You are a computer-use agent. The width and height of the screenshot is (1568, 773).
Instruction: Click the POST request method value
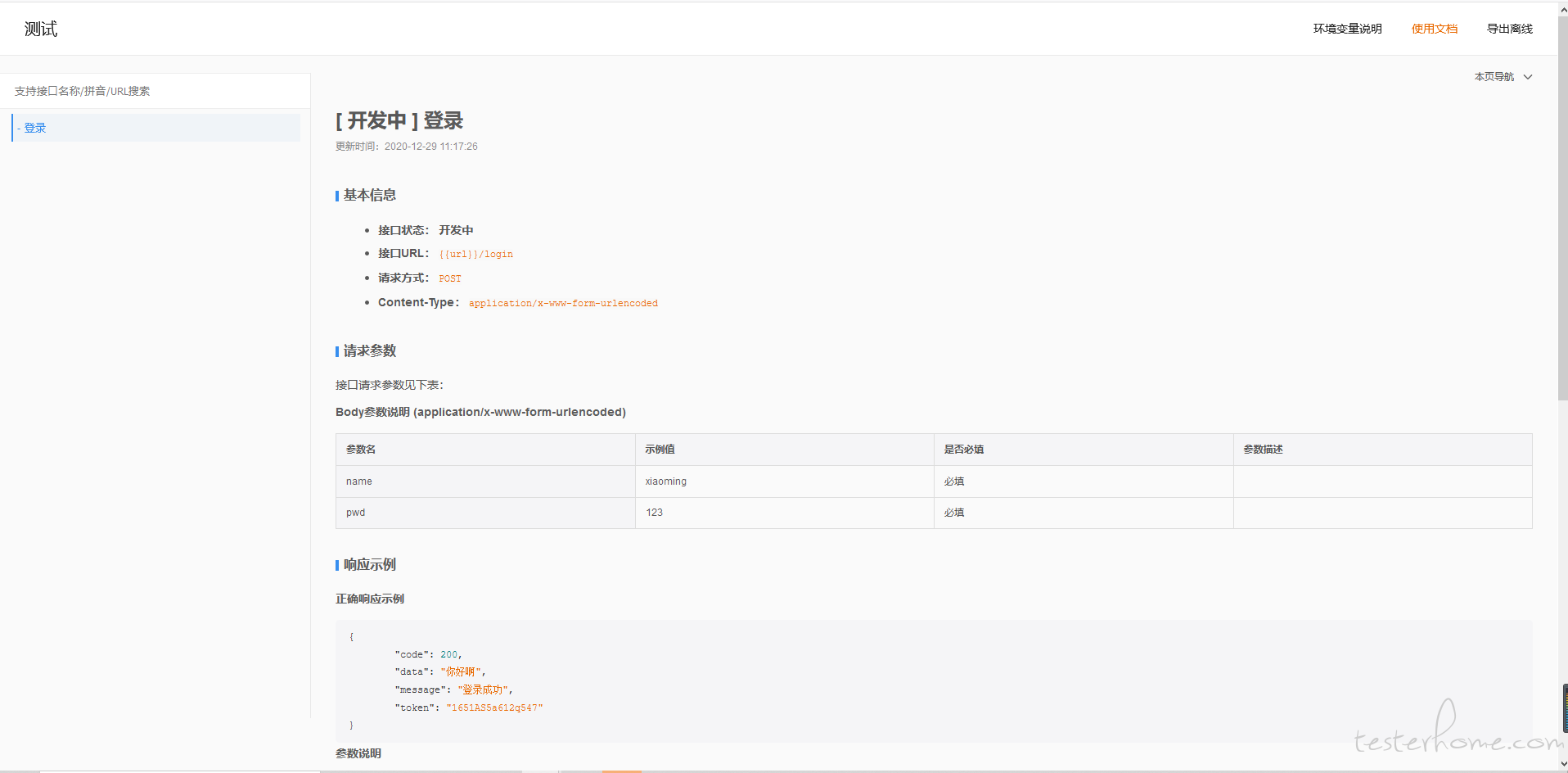[449, 278]
